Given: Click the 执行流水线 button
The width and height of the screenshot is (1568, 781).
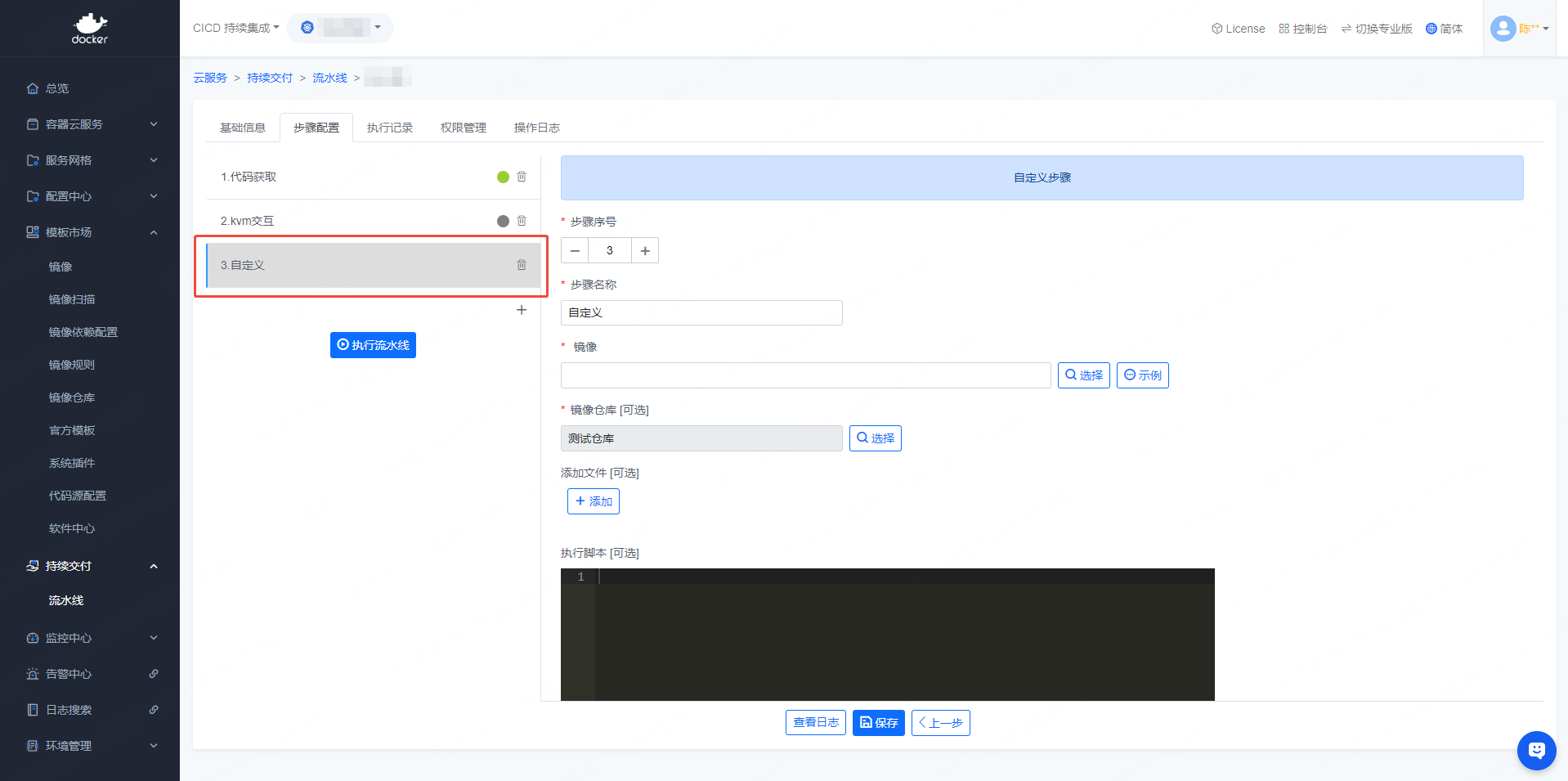Looking at the screenshot, I should pyautogui.click(x=373, y=345).
